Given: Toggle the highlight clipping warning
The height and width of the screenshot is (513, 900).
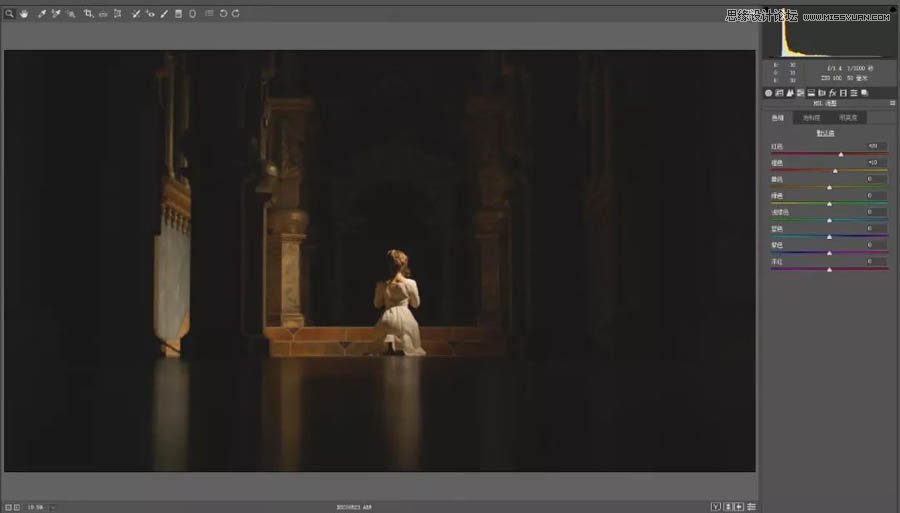Looking at the screenshot, I should click(x=891, y=10).
